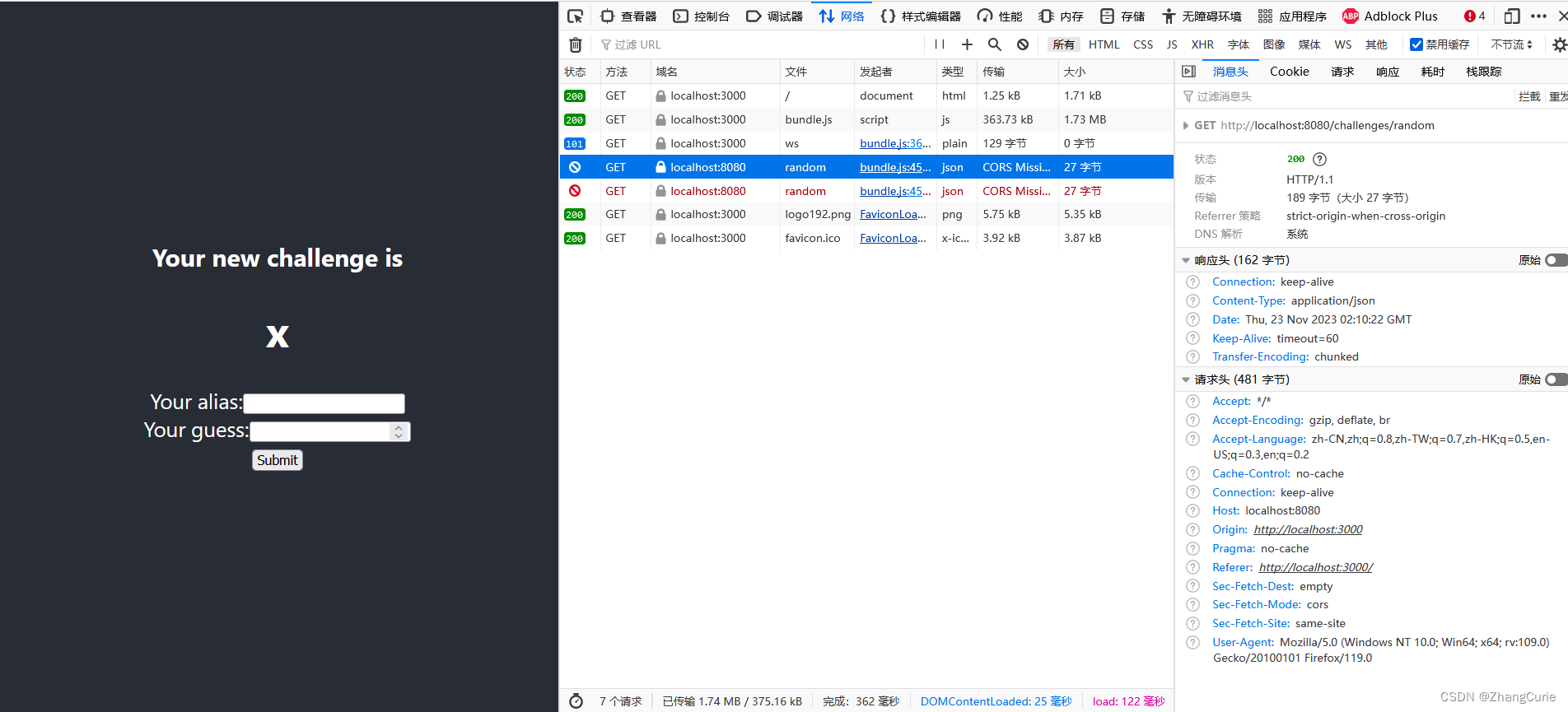1568x712 pixels.
Task: Toggle the request details sidebar icon
Action: (x=1188, y=72)
